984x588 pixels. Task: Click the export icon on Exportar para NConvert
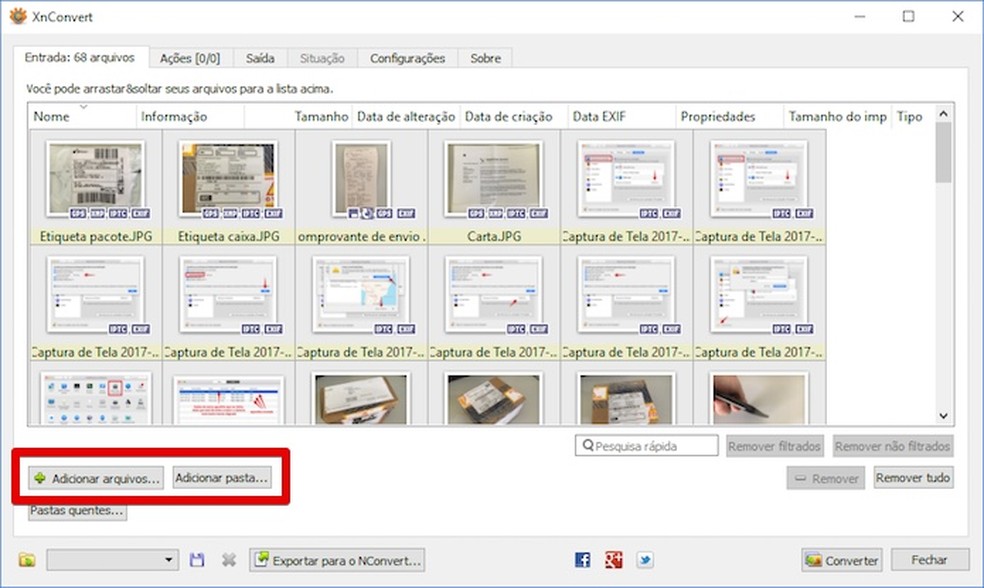click(x=260, y=560)
